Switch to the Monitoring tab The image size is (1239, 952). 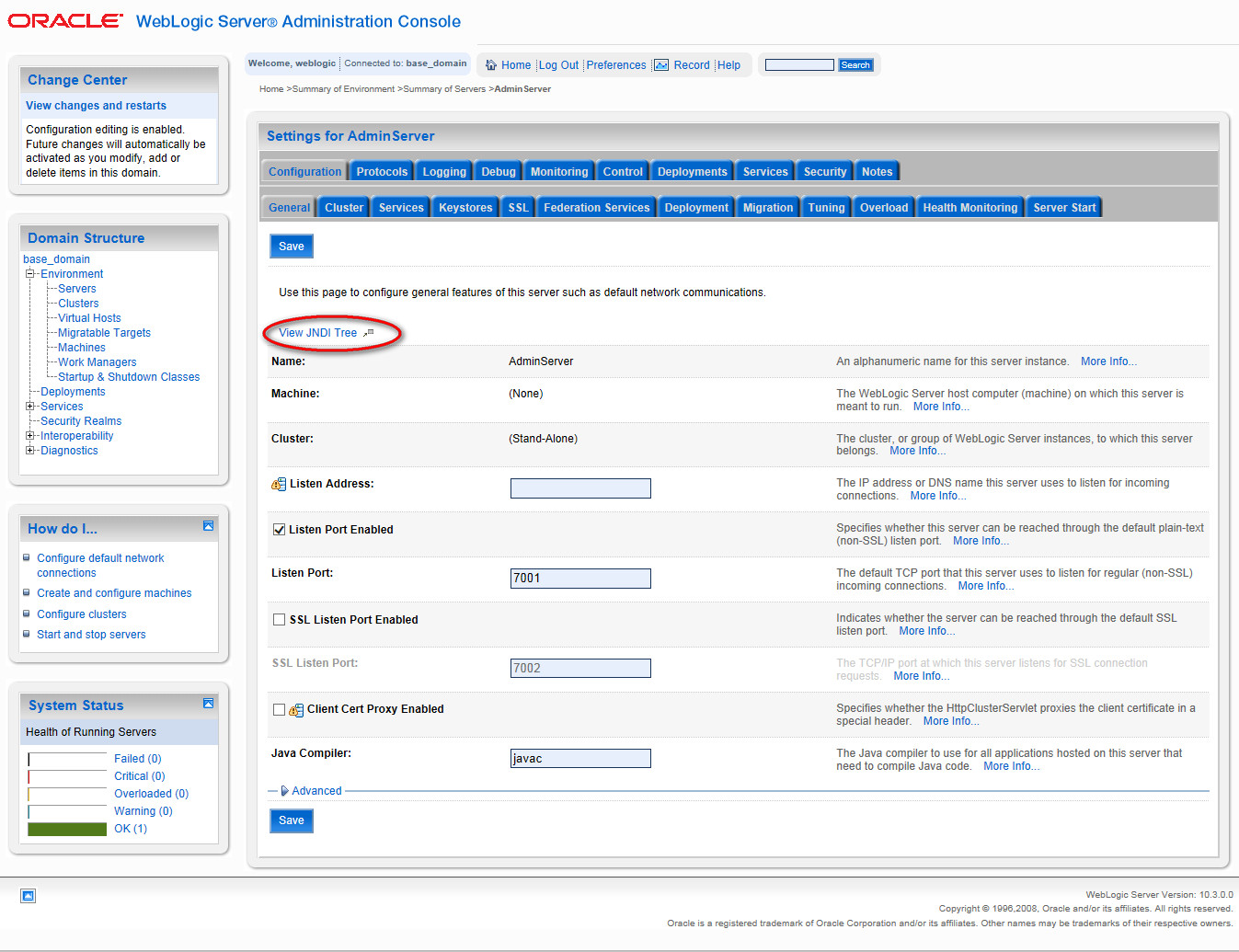coord(559,172)
